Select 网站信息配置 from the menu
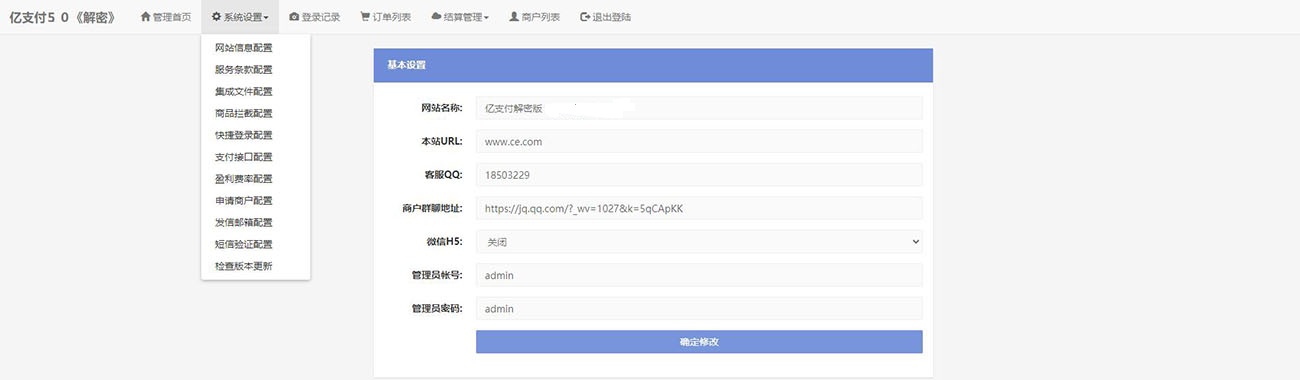 pyautogui.click(x=243, y=47)
